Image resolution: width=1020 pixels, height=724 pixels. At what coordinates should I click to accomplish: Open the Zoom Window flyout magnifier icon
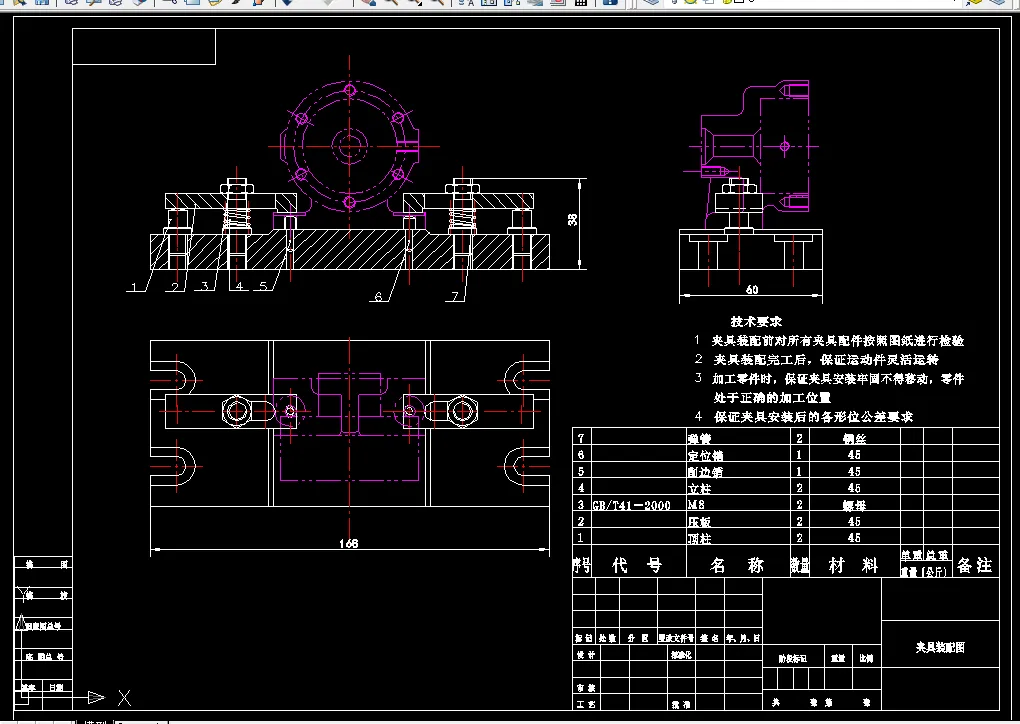point(414,3)
